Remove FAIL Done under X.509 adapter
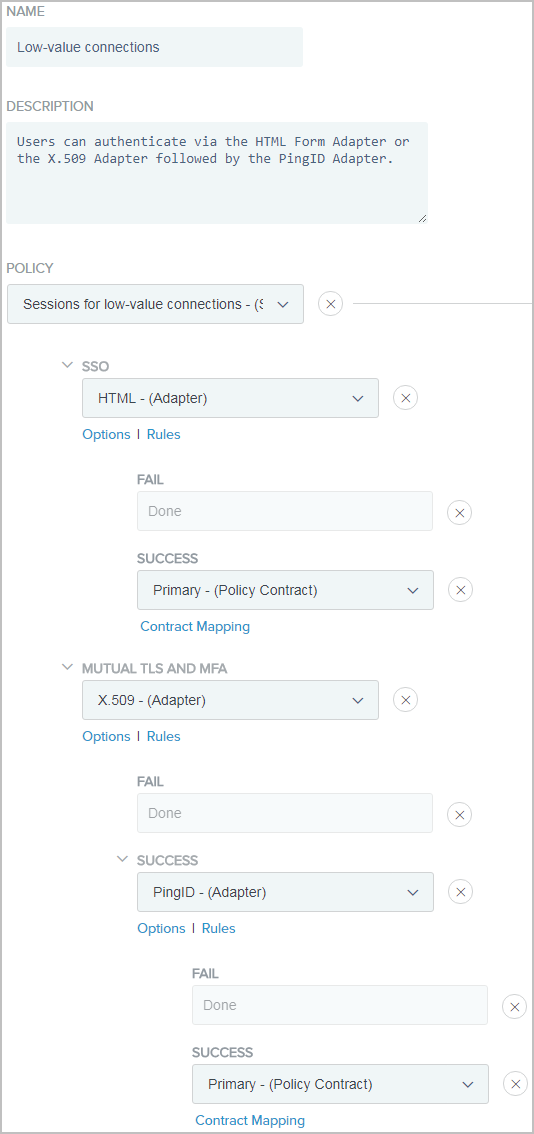 coord(459,815)
